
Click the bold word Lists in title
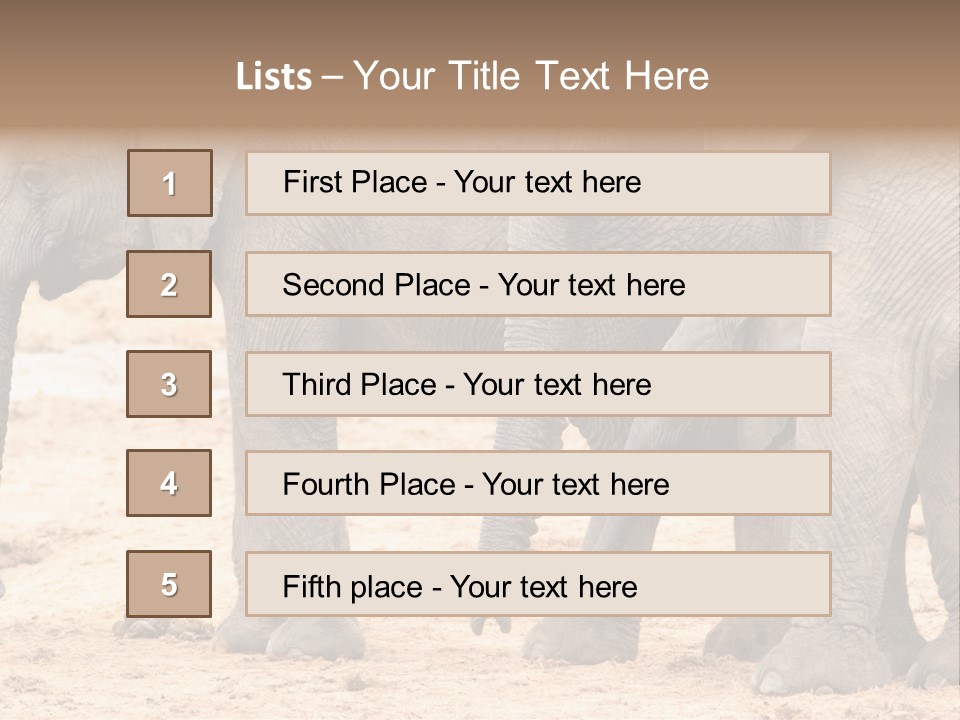pos(274,77)
